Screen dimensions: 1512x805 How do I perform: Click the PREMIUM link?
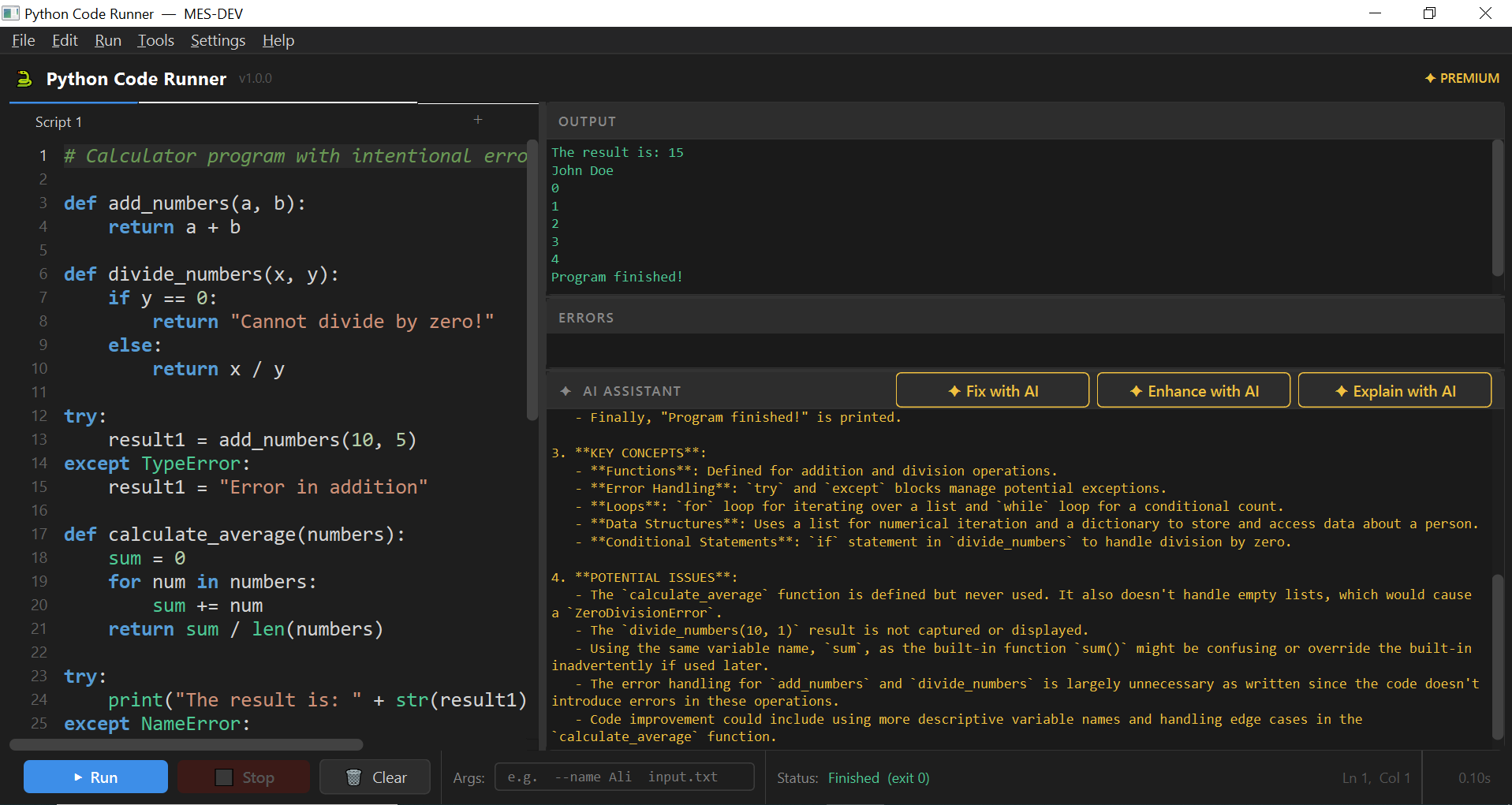[x=1462, y=78]
